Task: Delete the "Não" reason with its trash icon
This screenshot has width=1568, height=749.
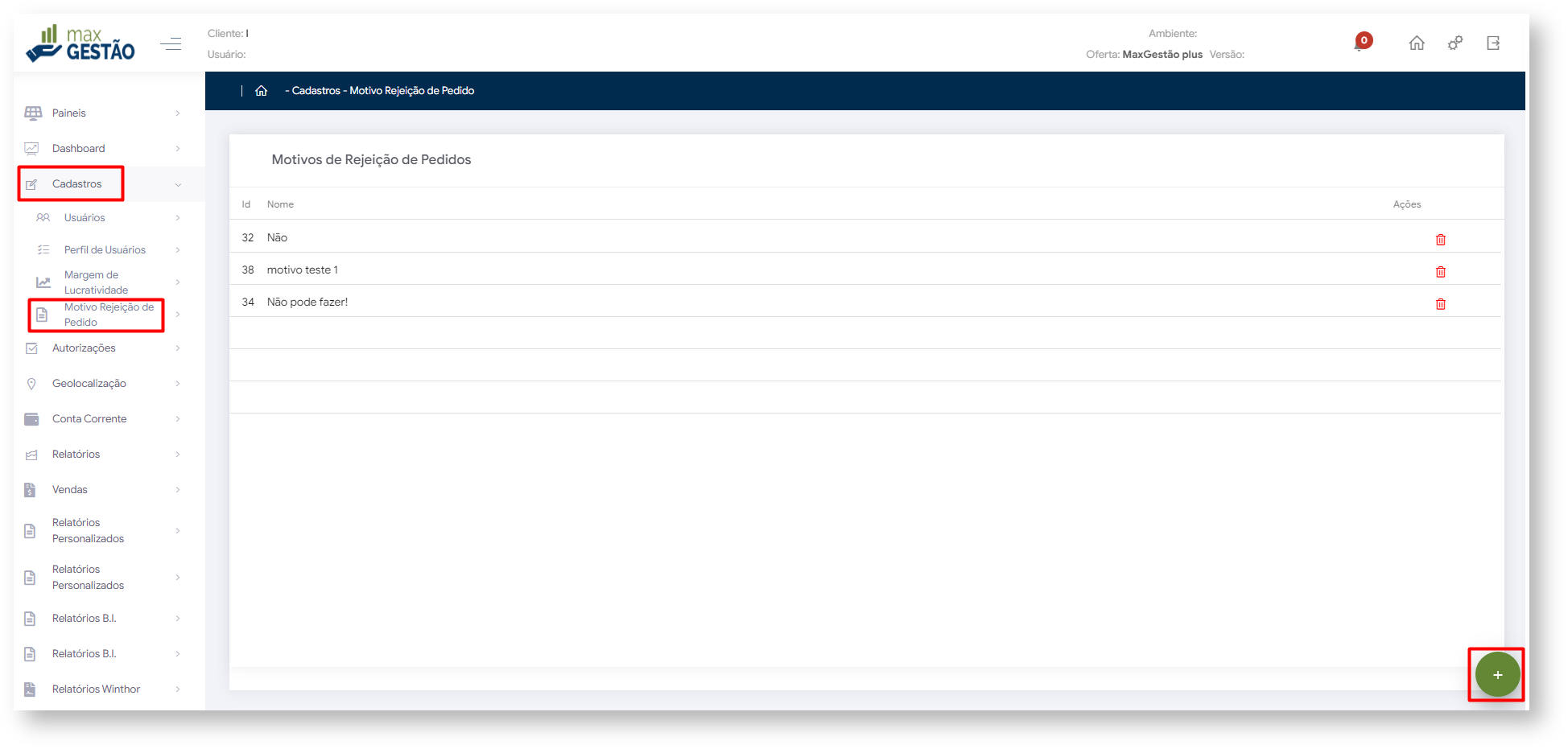Action: tap(1441, 240)
